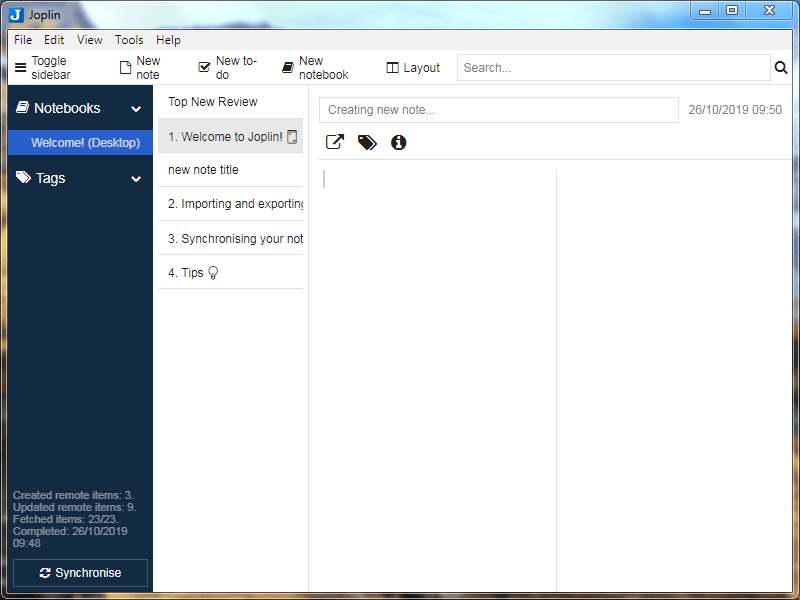800x600 pixels.
Task: Open the 2. Importing and exporting note
Action: pyautogui.click(x=230, y=204)
